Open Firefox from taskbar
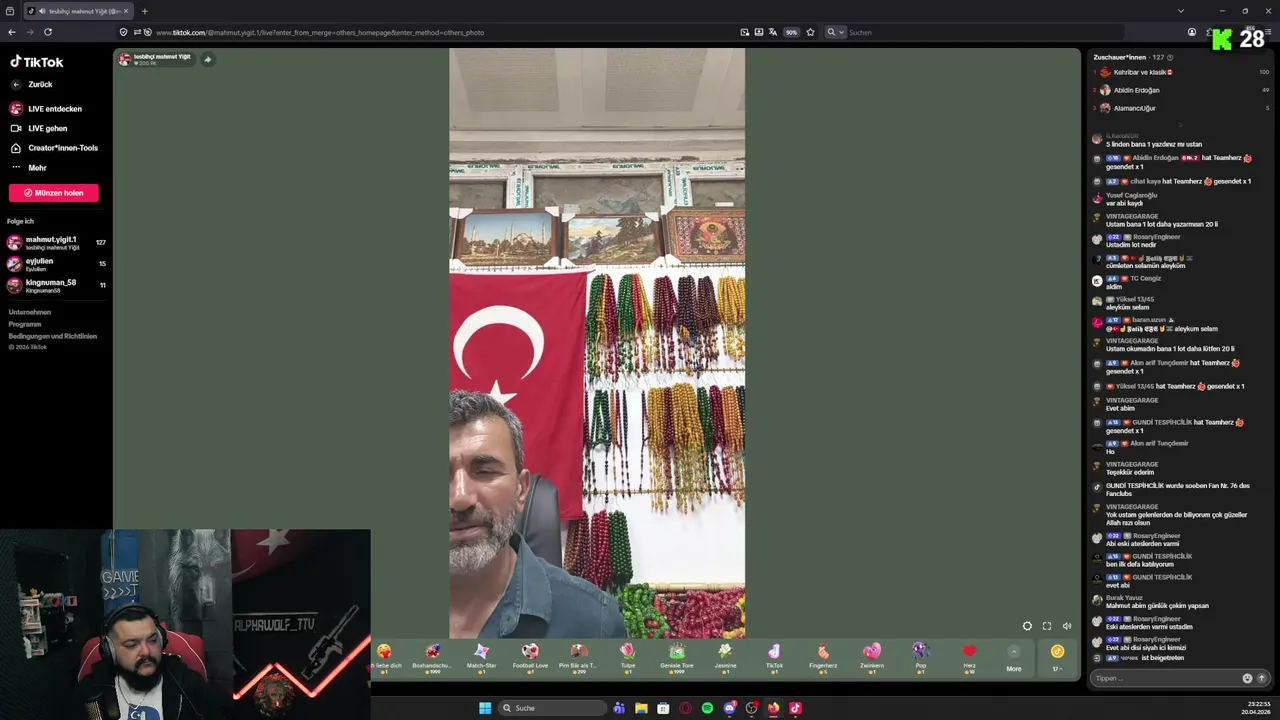 [773, 708]
